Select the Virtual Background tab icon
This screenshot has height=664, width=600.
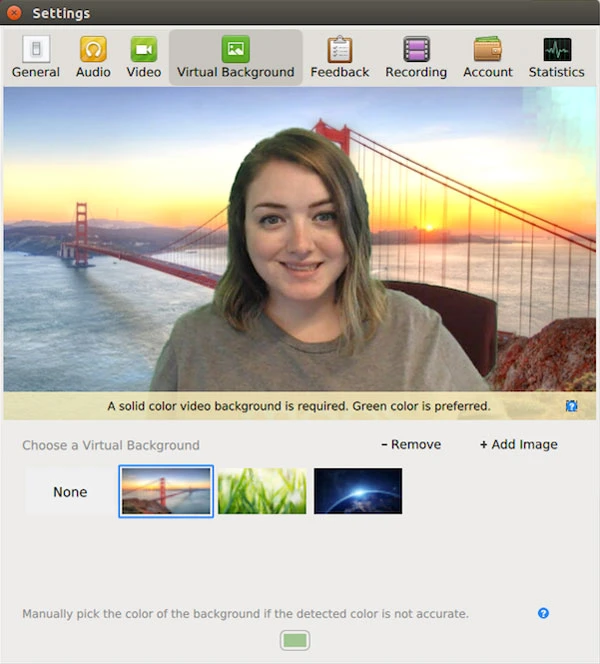(x=236, y=49)
